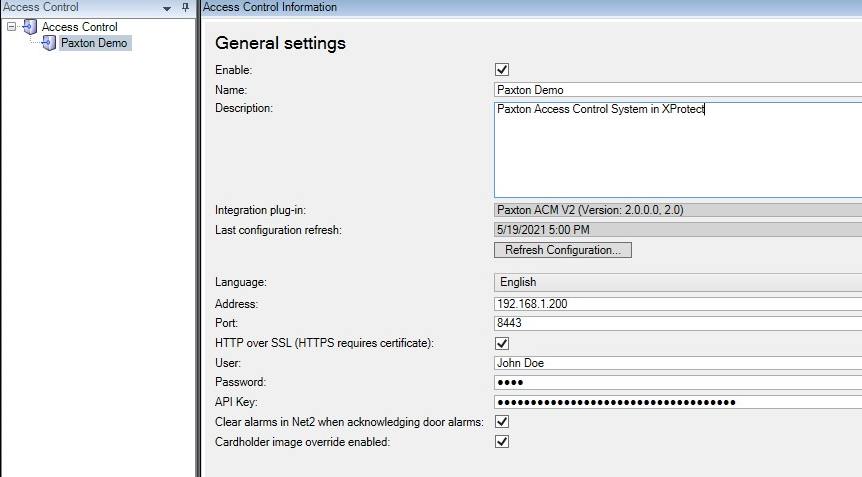
Task: Click the 'Cardholder image override enabled:' label
Action: (302, 442)
